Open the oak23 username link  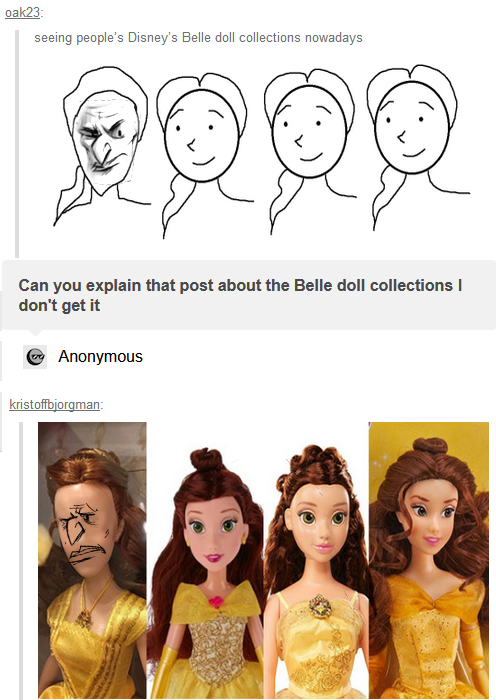(22, 12)
